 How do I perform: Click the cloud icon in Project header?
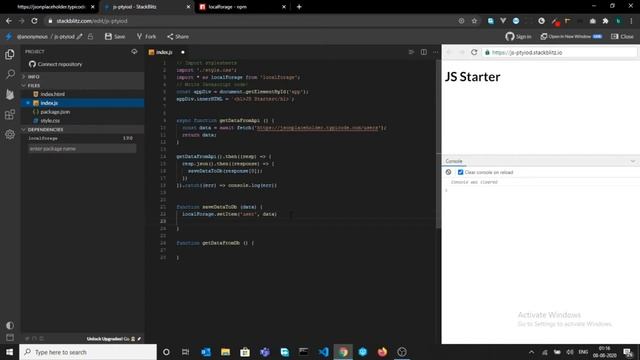pos(134,51)
